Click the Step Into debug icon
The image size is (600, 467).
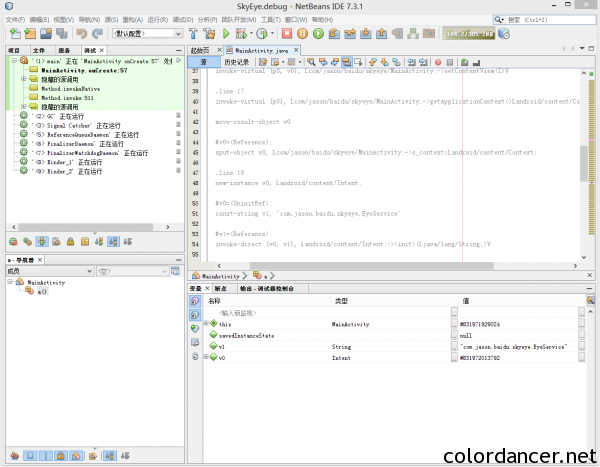tap(365, 34)
